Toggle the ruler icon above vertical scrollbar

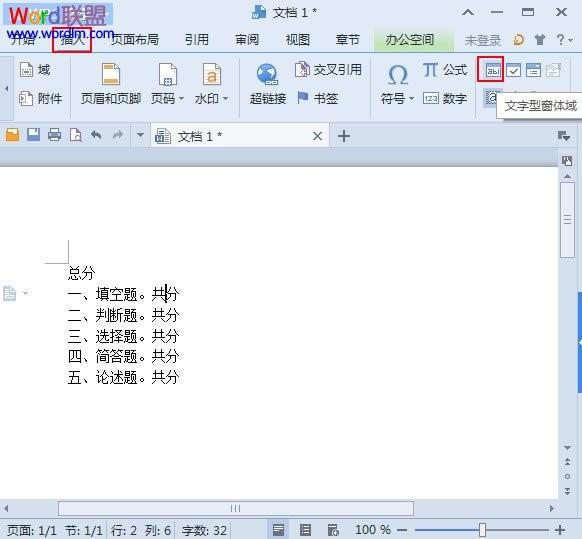(567, 161)
